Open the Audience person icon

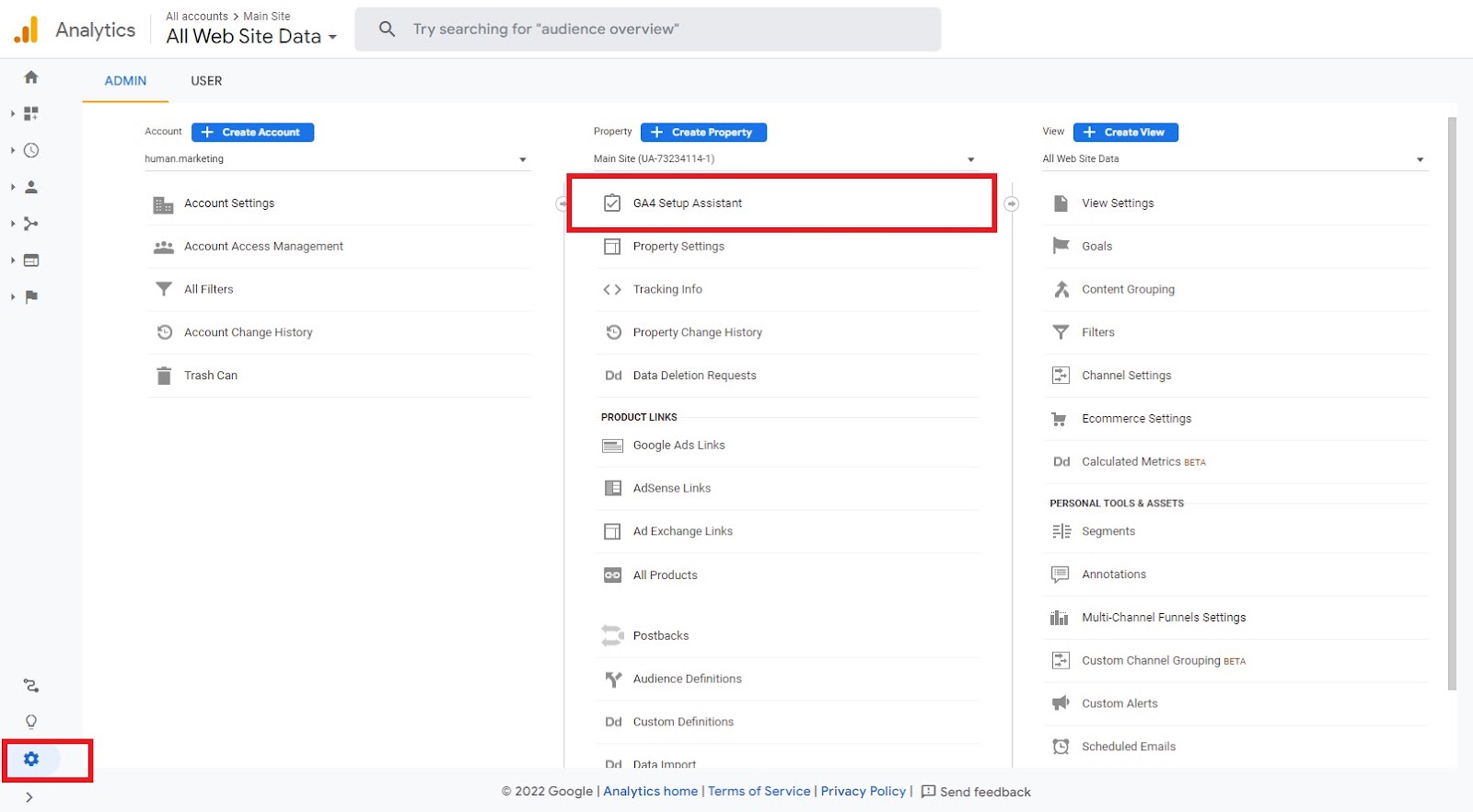tap(31, 187)
